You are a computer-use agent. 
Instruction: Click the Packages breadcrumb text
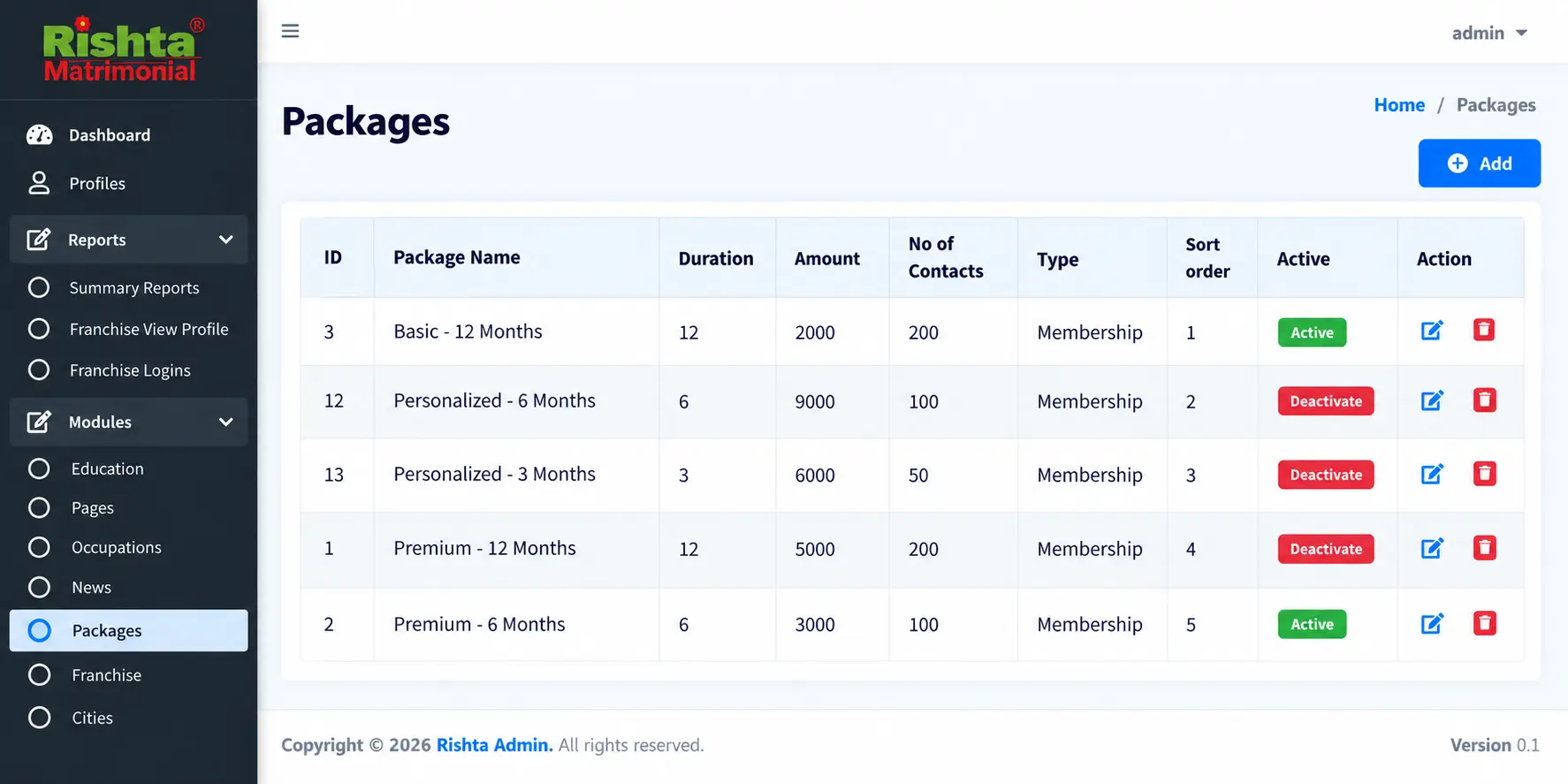click(x=1496, y=104)
